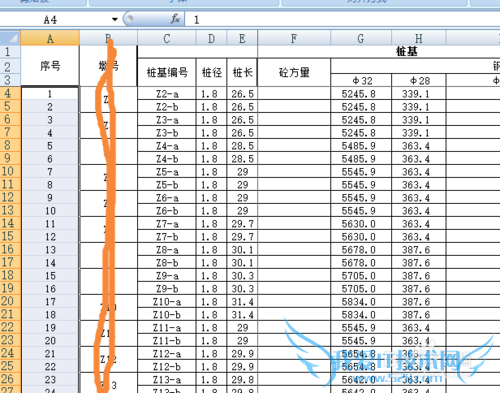Click the 桩径 header cell

211,72
